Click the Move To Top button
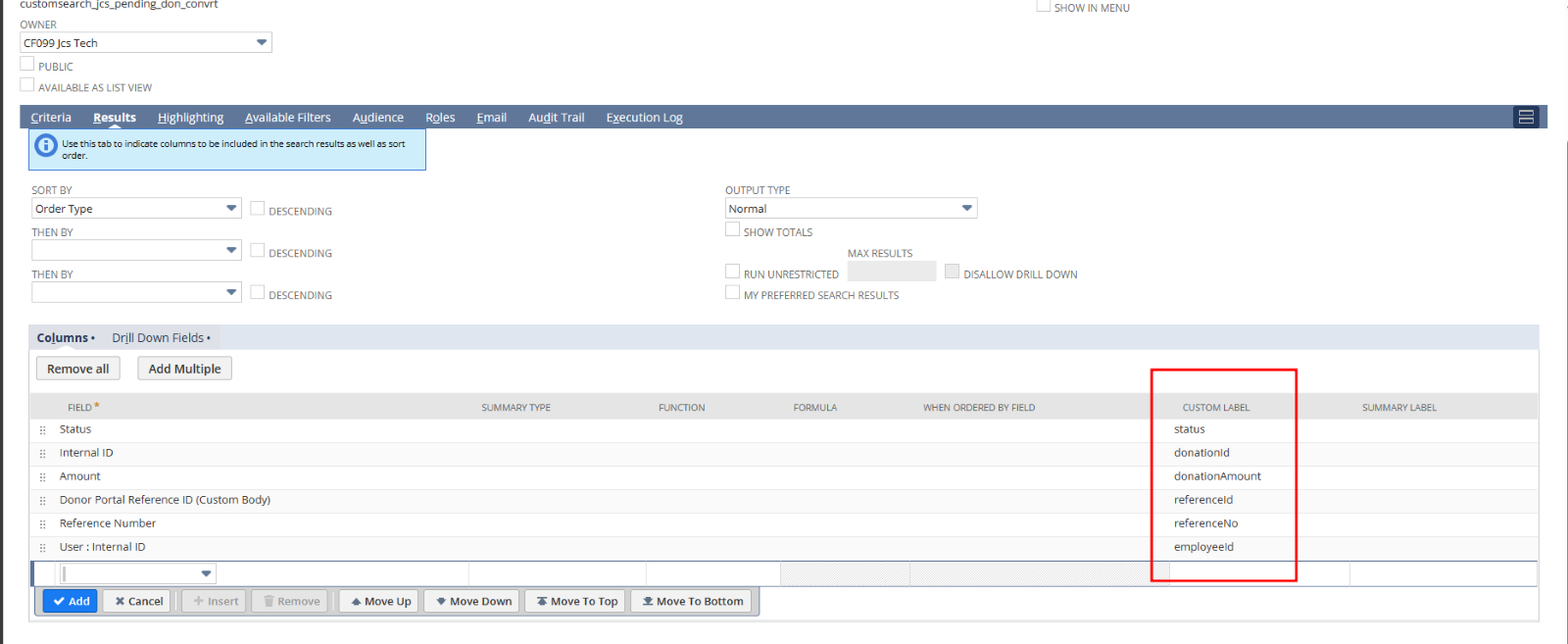 [576, 602]
